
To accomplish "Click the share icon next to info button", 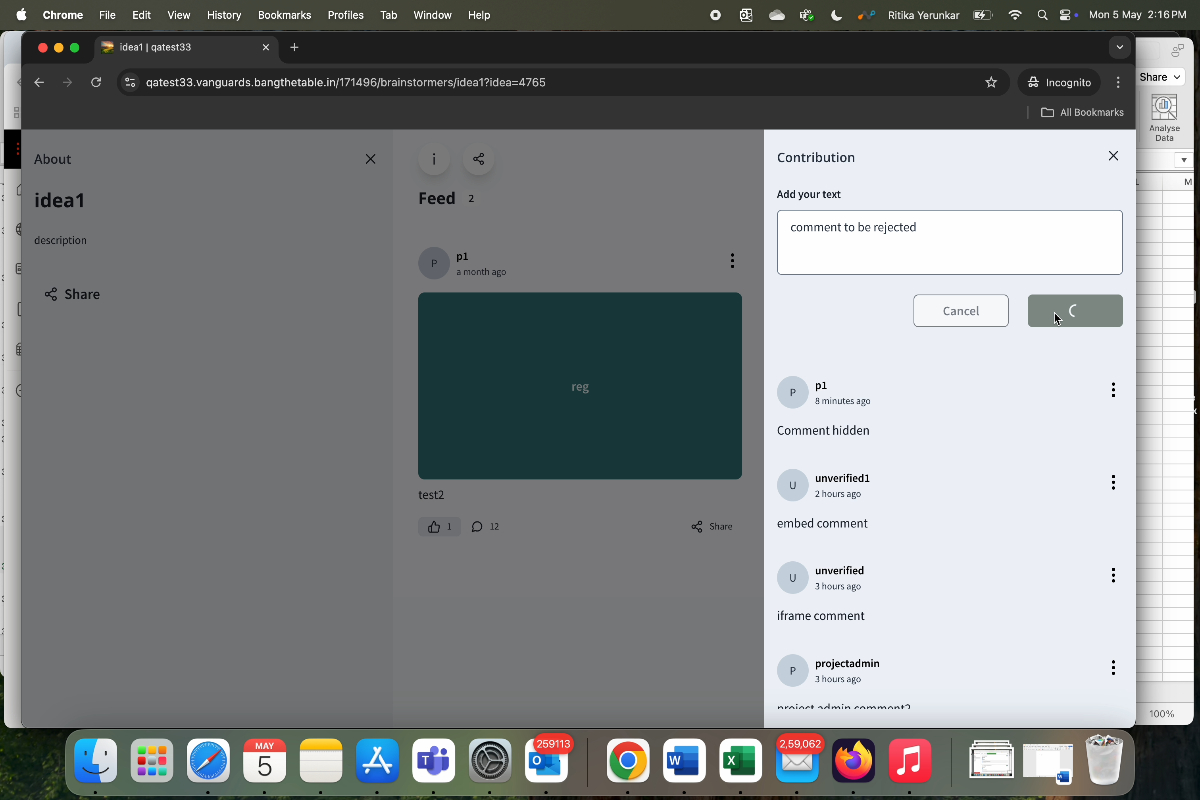I will point(479,159).
